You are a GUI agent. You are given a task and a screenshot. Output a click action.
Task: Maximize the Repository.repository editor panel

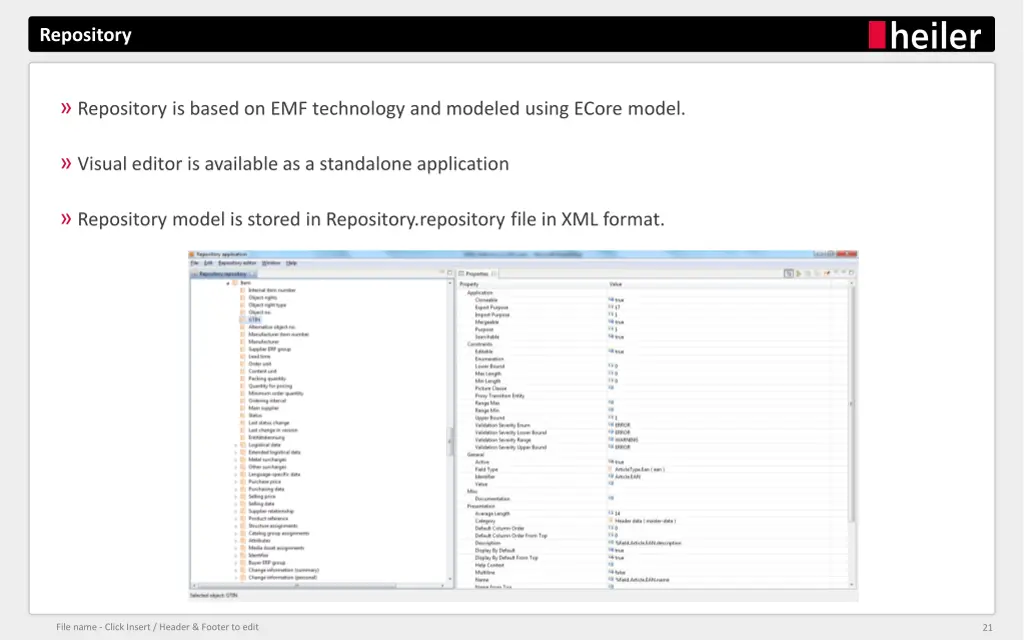pyautogui.click(x=449, y=273)
